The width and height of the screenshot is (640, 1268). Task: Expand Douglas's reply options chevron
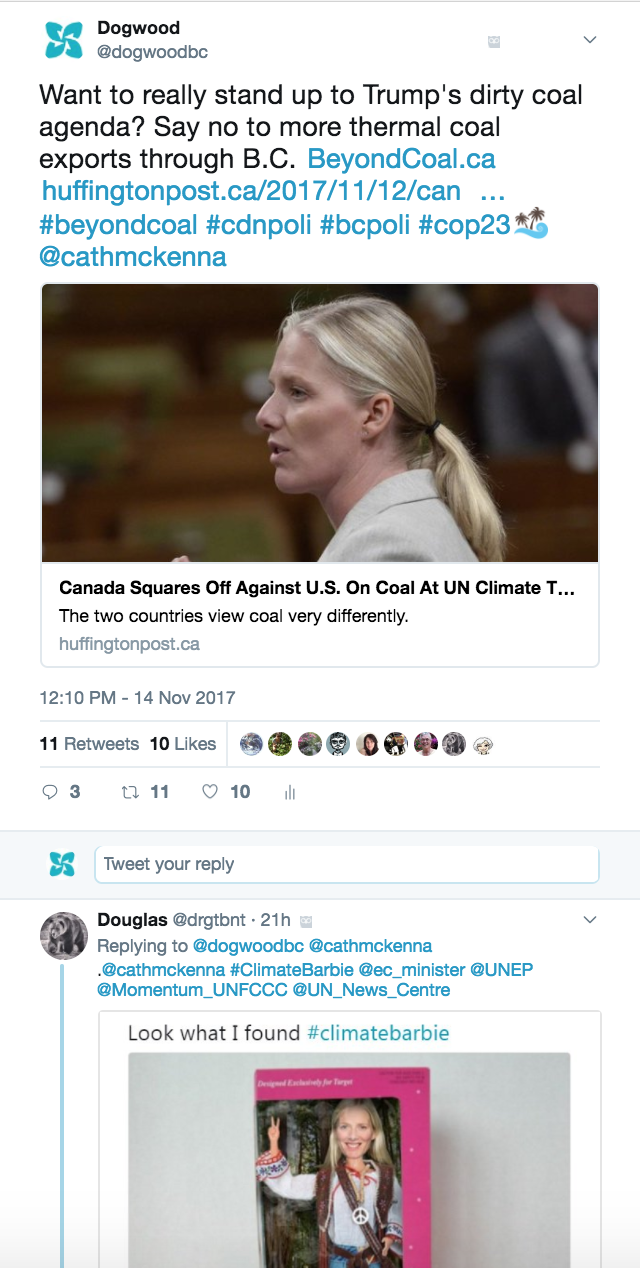[x=590, y=919]
